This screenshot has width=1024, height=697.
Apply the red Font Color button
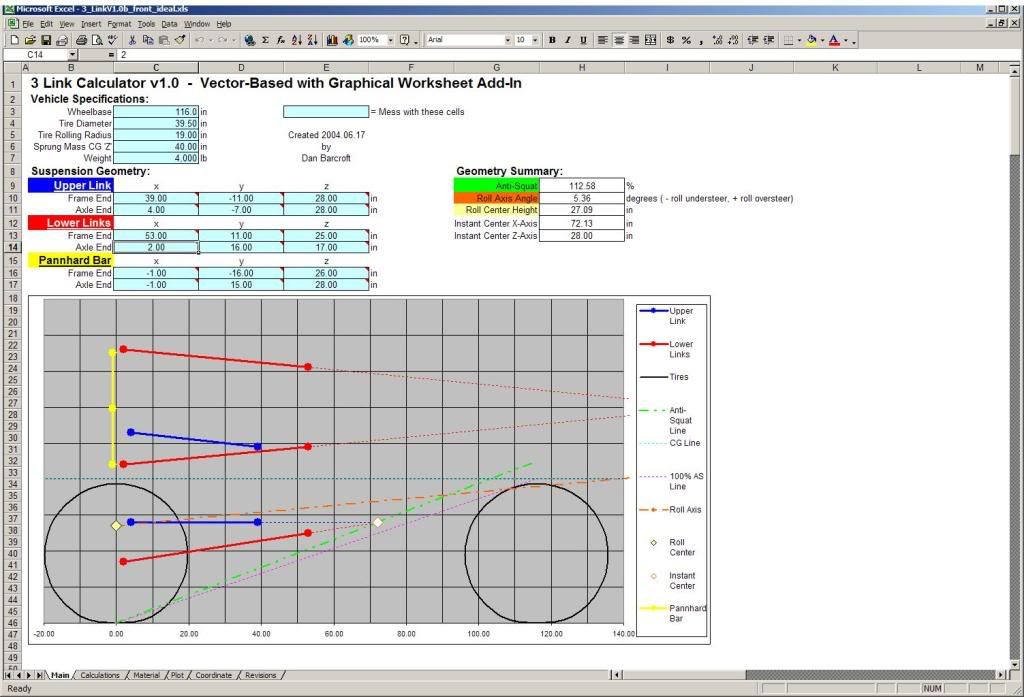pos(834,40)
